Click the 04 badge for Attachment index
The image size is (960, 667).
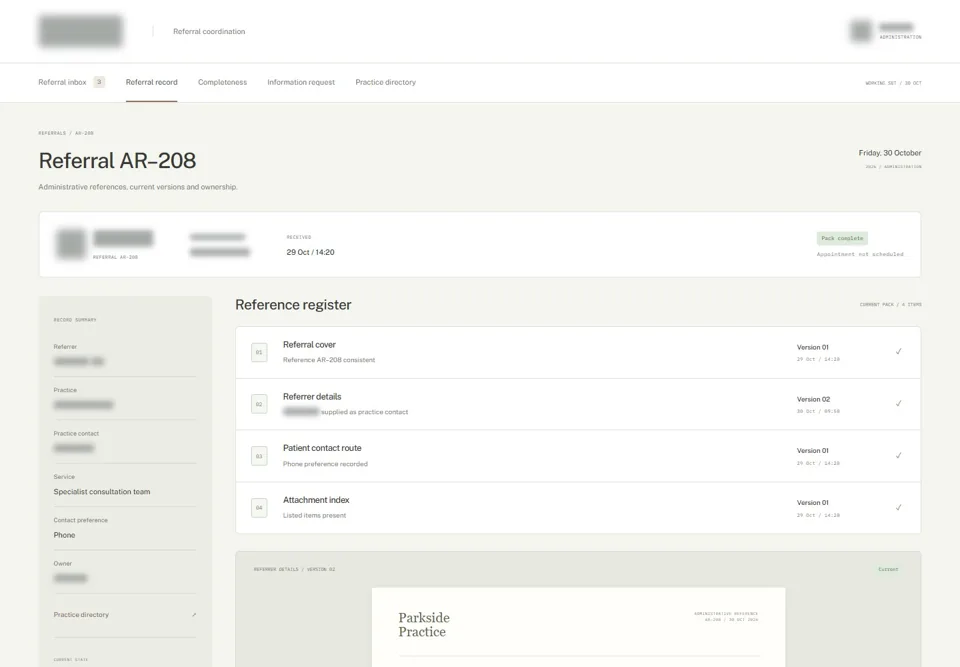coord(259,508)
